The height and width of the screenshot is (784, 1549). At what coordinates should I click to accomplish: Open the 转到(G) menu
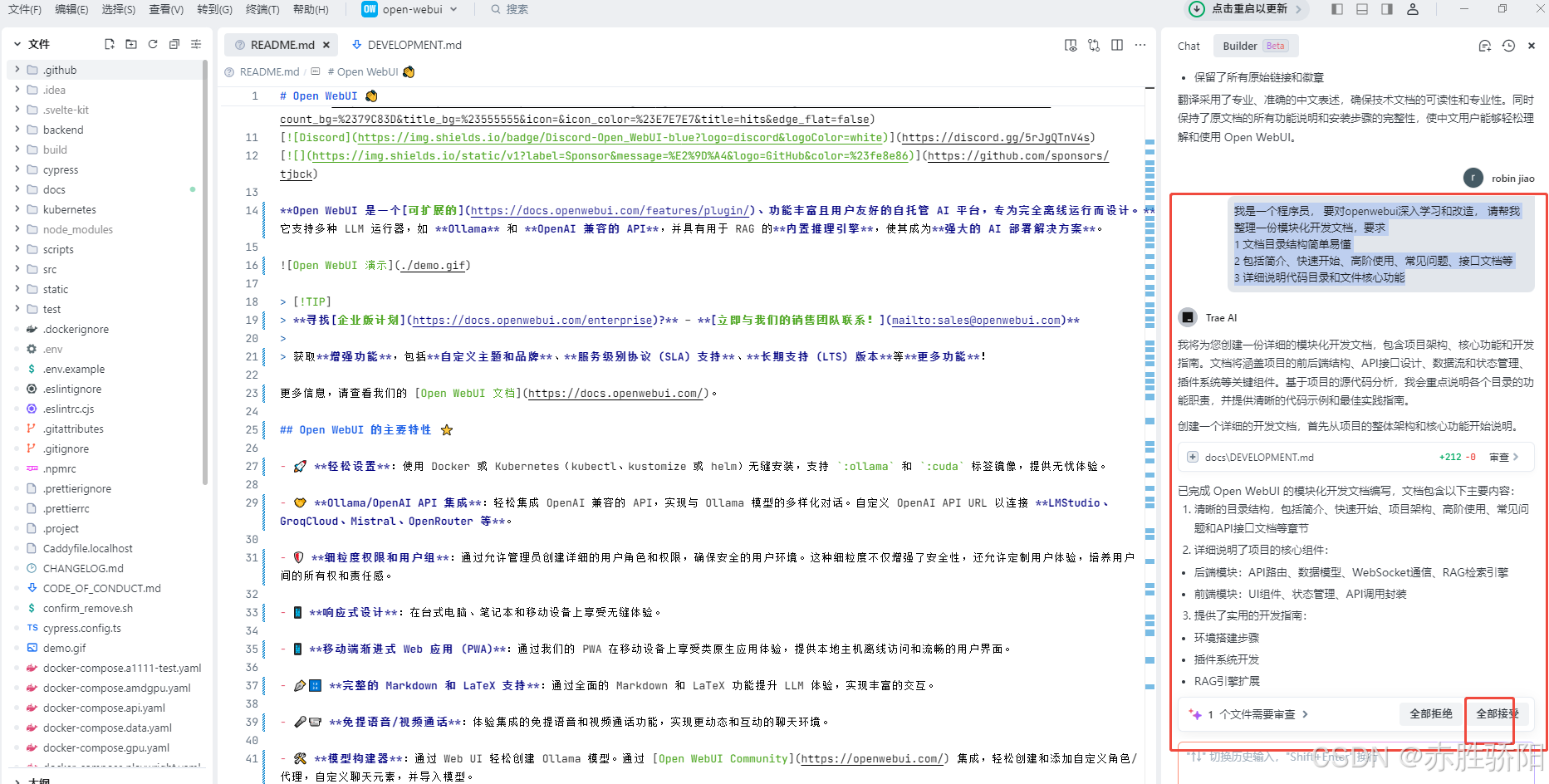tap(214, 9)
